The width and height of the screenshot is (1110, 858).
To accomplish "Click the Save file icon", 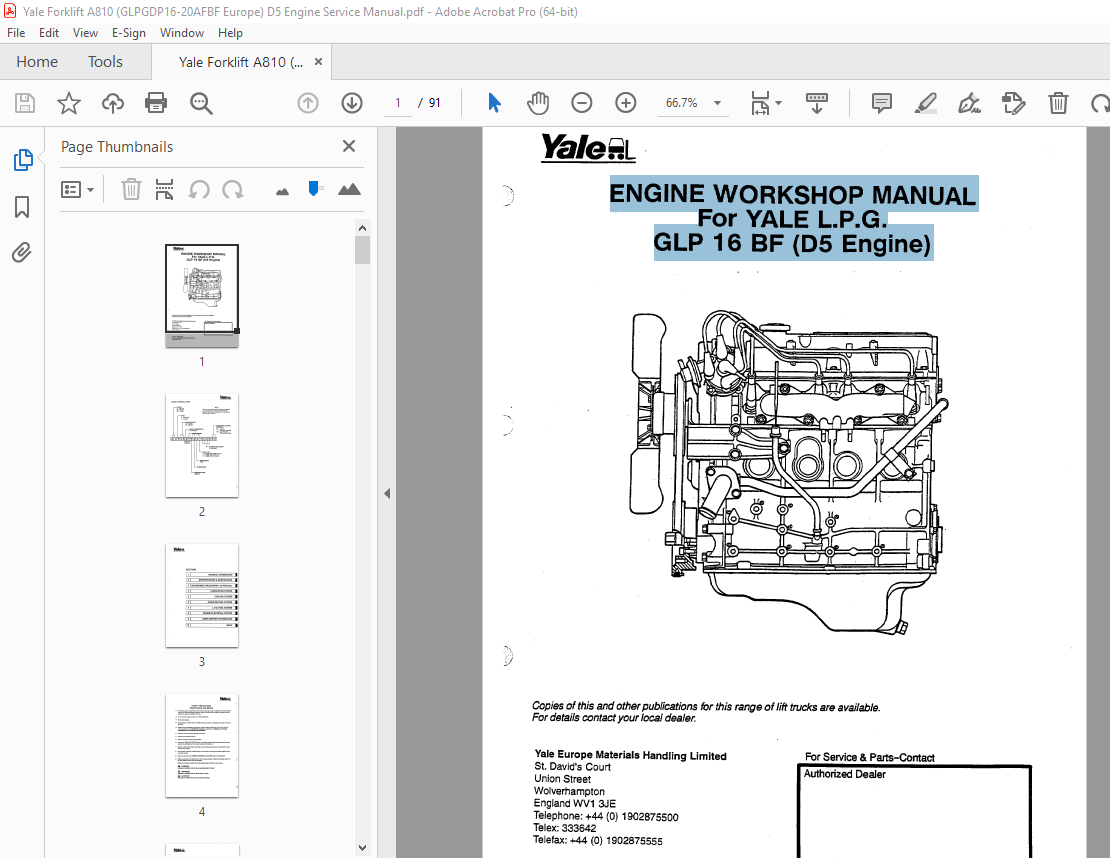I will pos(25,103).
